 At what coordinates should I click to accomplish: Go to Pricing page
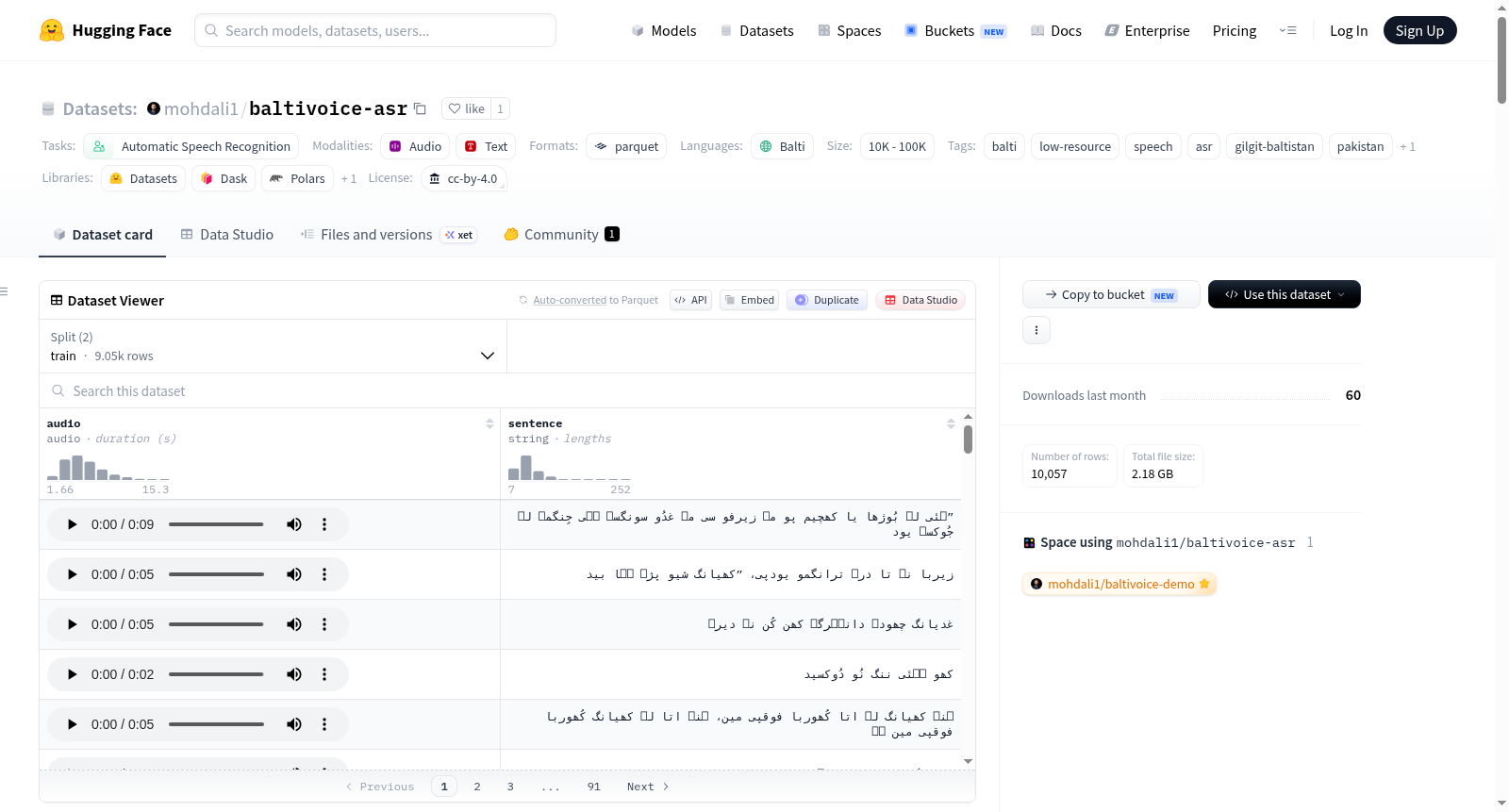pyautogui.click(x=1235, y=30)
